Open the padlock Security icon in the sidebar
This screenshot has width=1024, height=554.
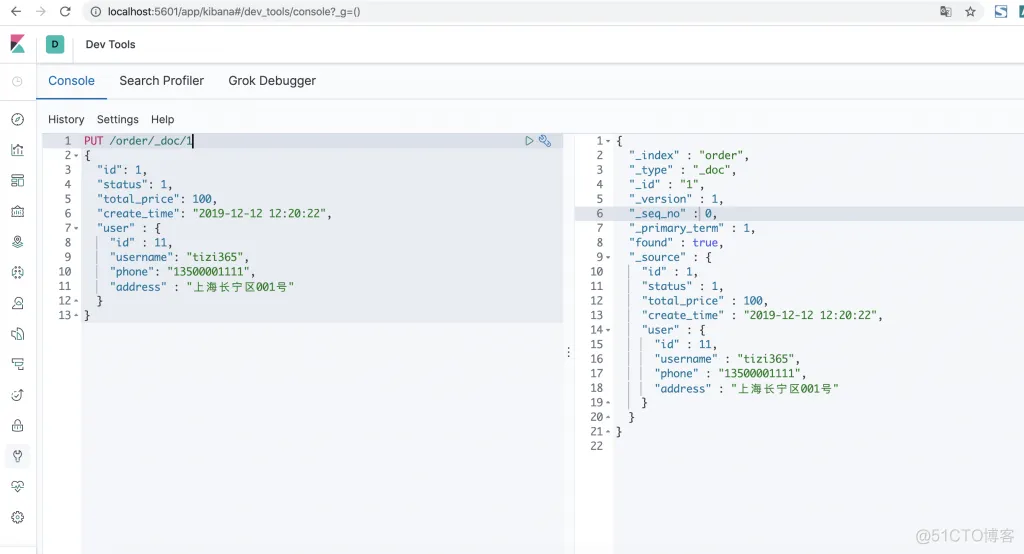tap(17, 425)
